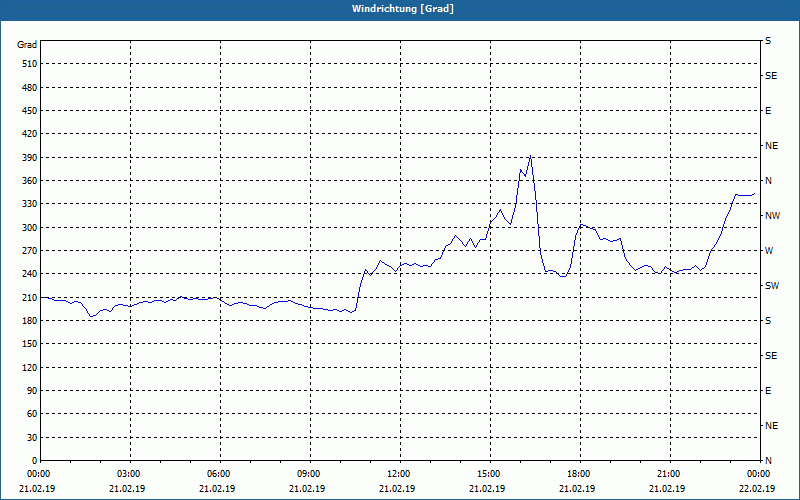Click the 03:00 time axis label

point(129,474)
